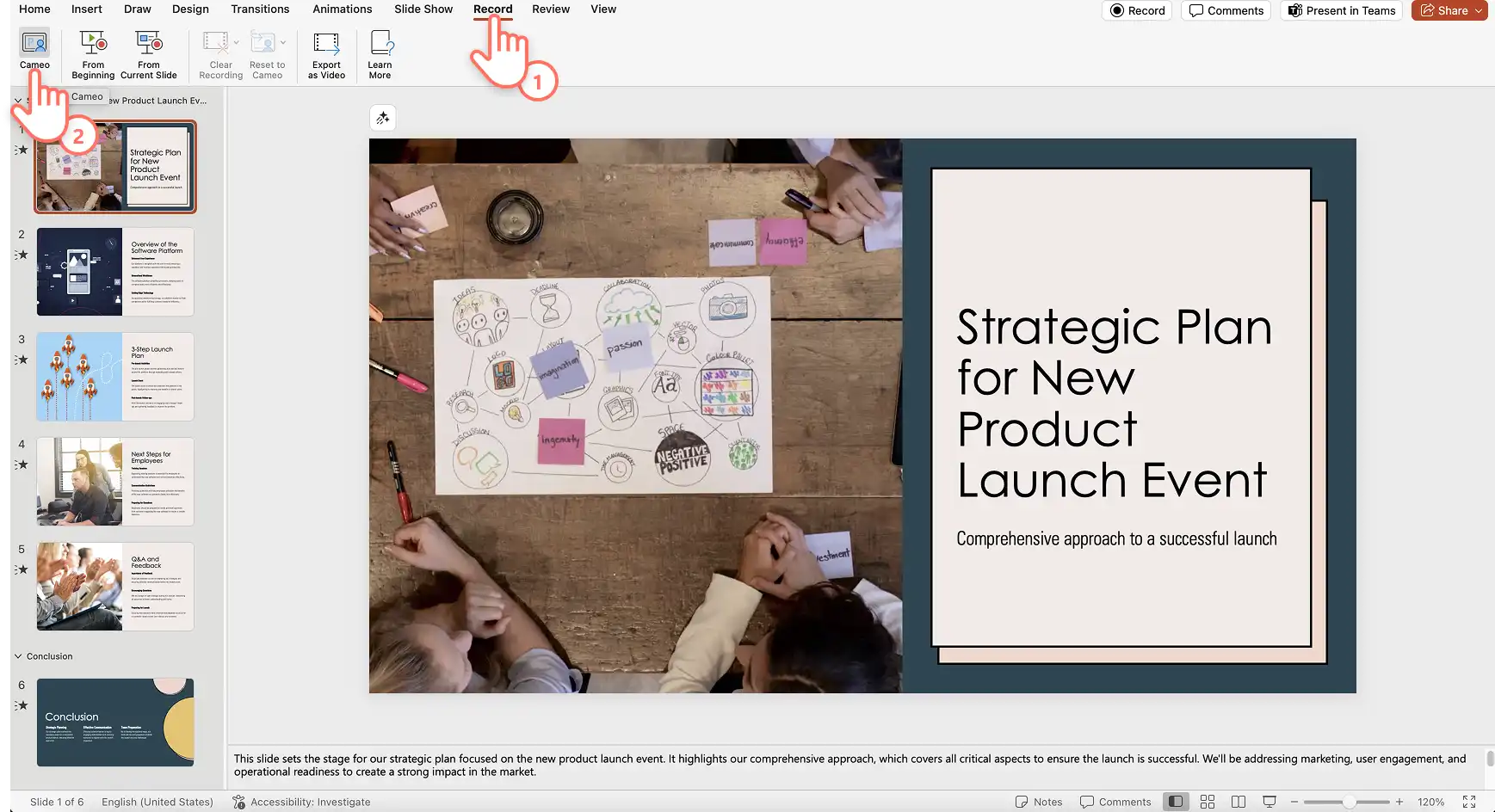
Task: Adjust the zoom slider handle
Action: [1350, 802]
